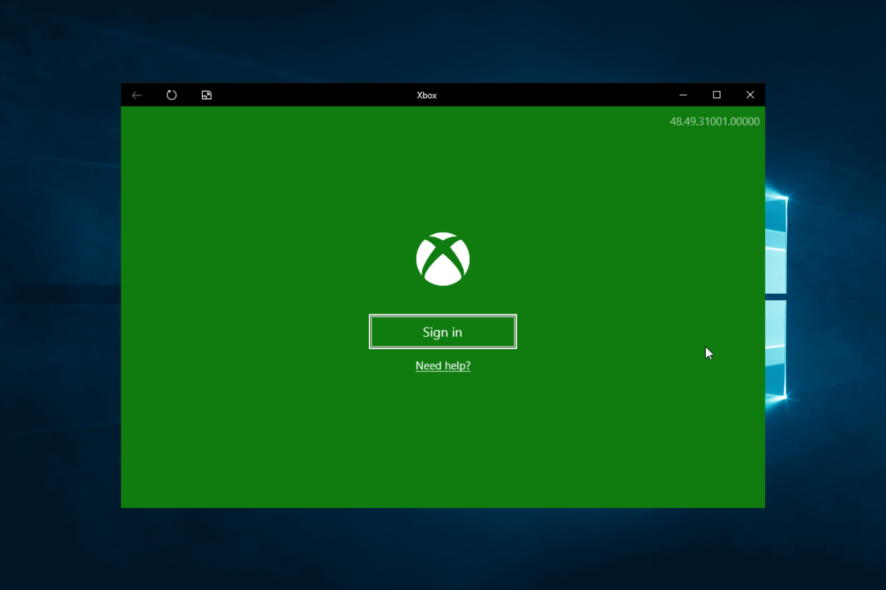Click the Sign in button
886x590 pixels.
coord(442,332)
